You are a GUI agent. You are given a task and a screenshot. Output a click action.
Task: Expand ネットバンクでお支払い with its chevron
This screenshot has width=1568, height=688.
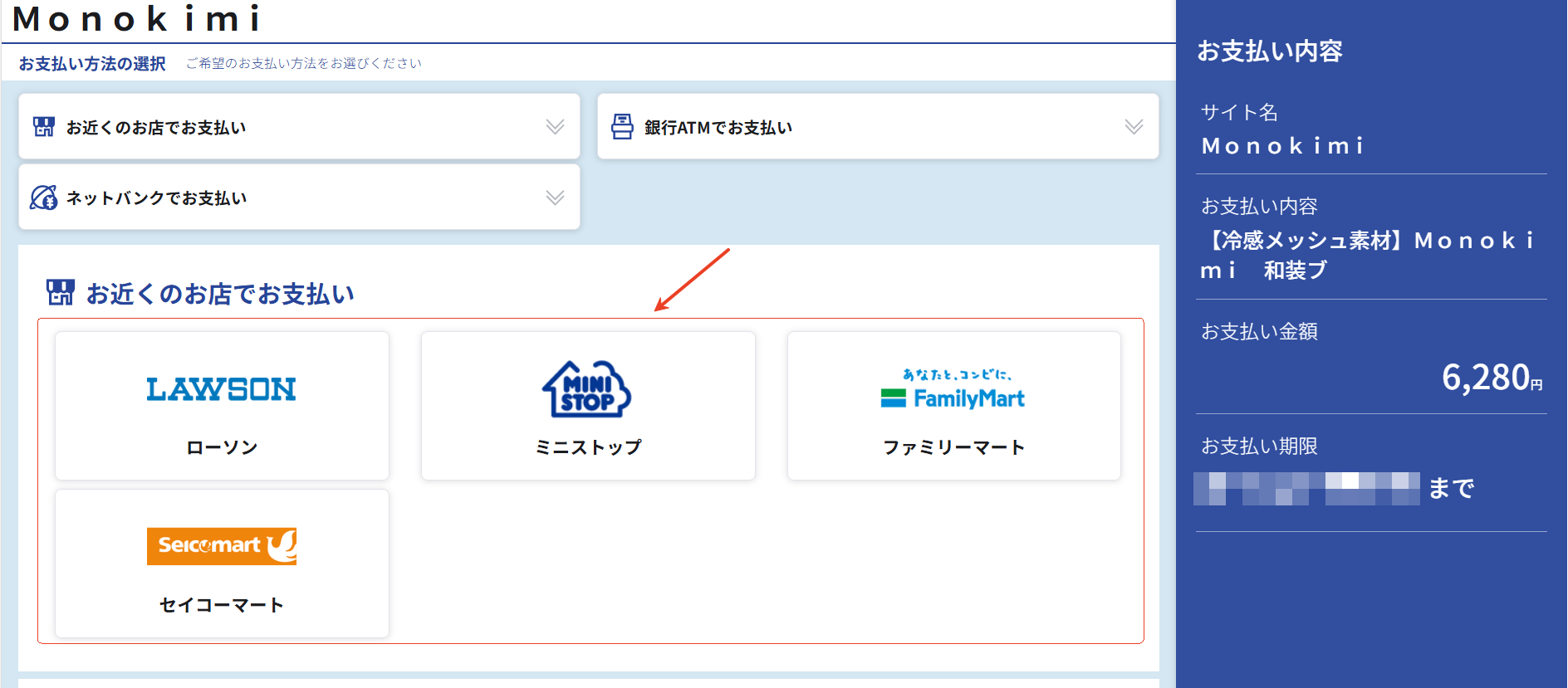pos(556,198)
